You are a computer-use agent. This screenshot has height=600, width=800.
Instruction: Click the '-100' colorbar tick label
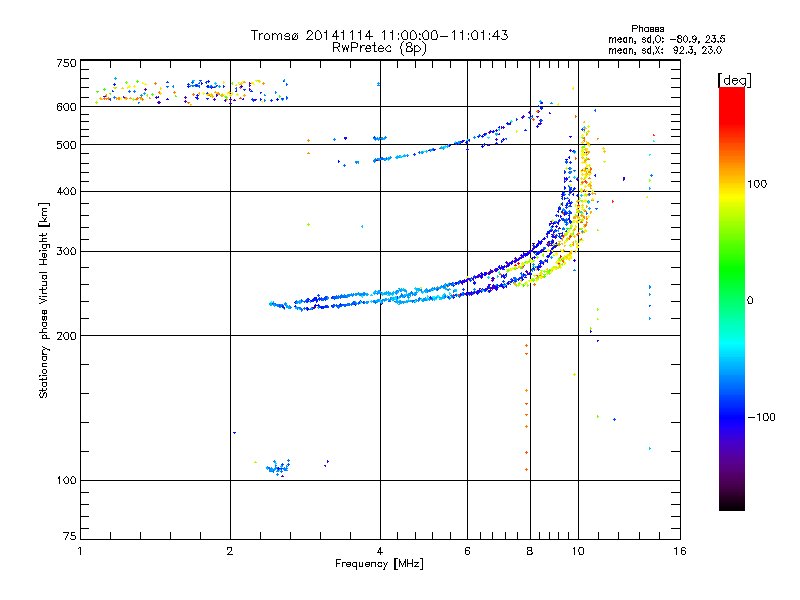point(761,417)
